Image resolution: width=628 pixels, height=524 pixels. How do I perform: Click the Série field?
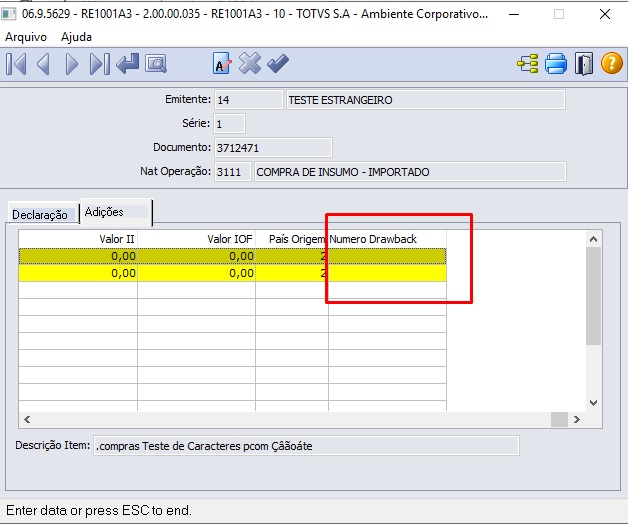pos(229,124)
